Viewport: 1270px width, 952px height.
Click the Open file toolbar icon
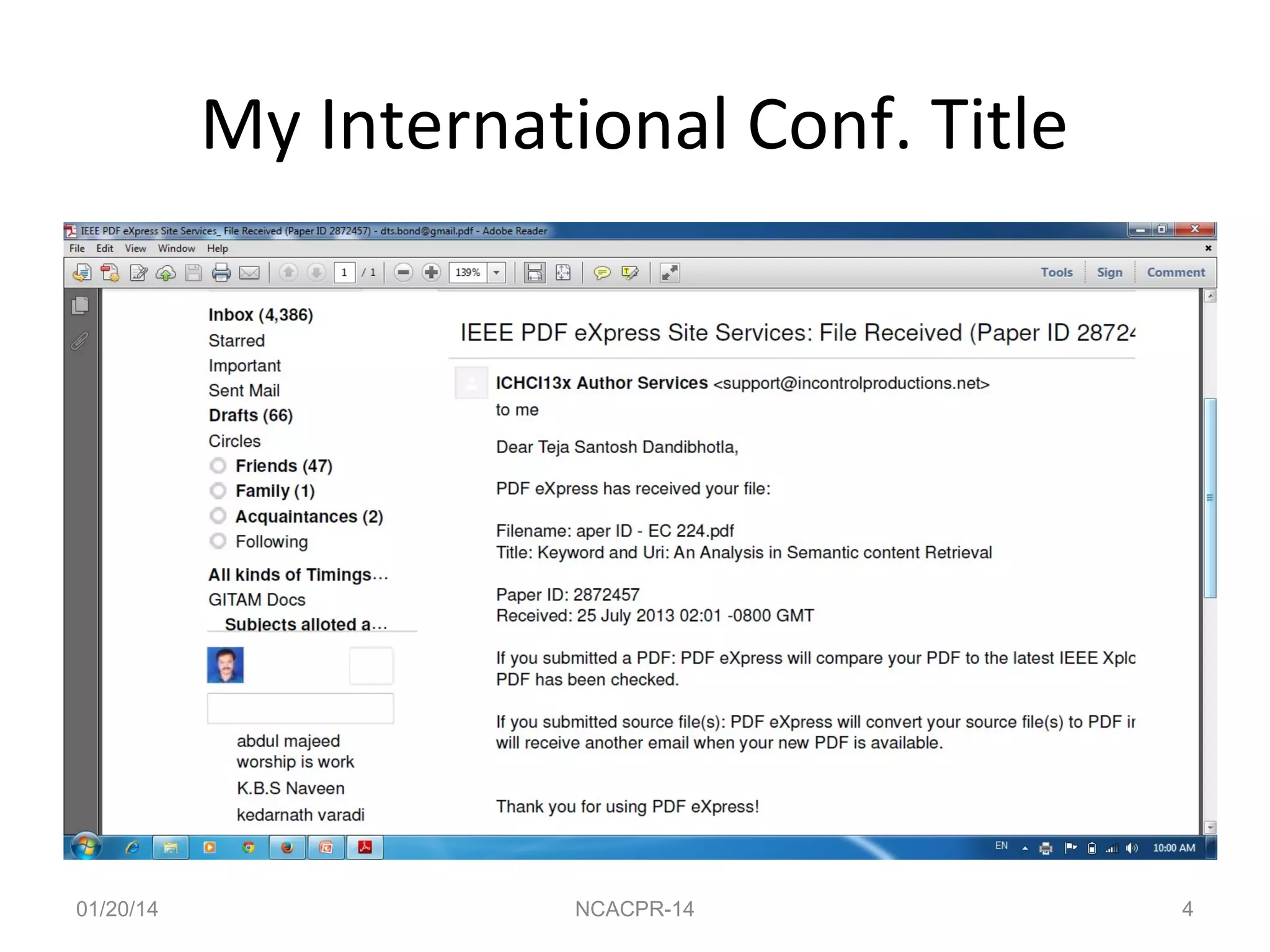(x=82, y=273)
